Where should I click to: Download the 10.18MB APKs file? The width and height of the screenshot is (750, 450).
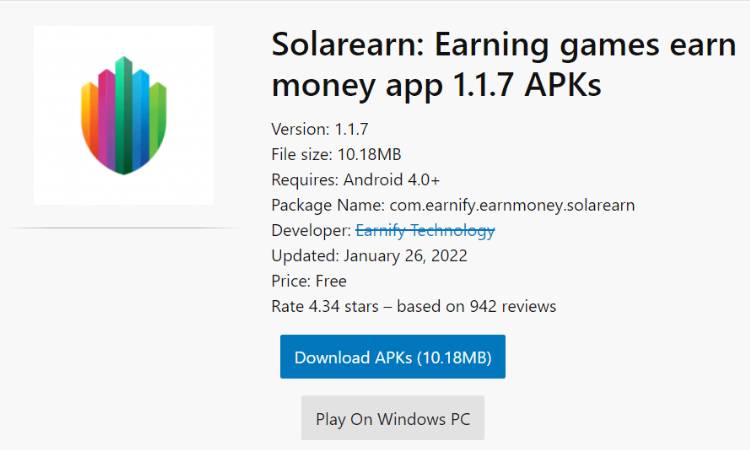[393, 357]
